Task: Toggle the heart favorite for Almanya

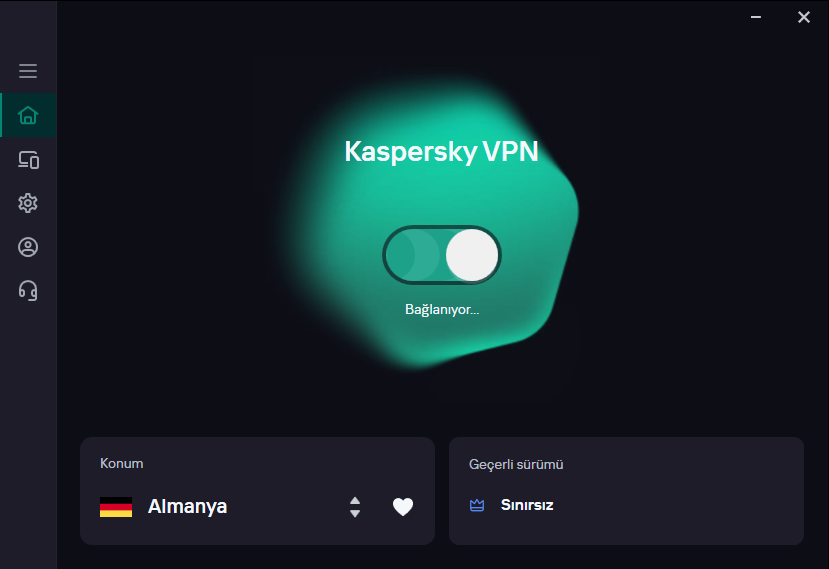Action: 403,507
